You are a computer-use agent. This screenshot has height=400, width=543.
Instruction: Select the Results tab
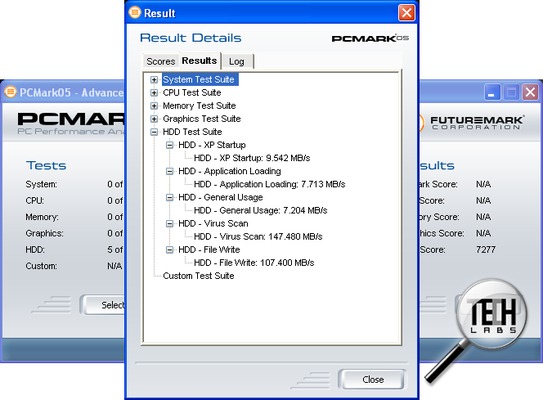[199, 61]
